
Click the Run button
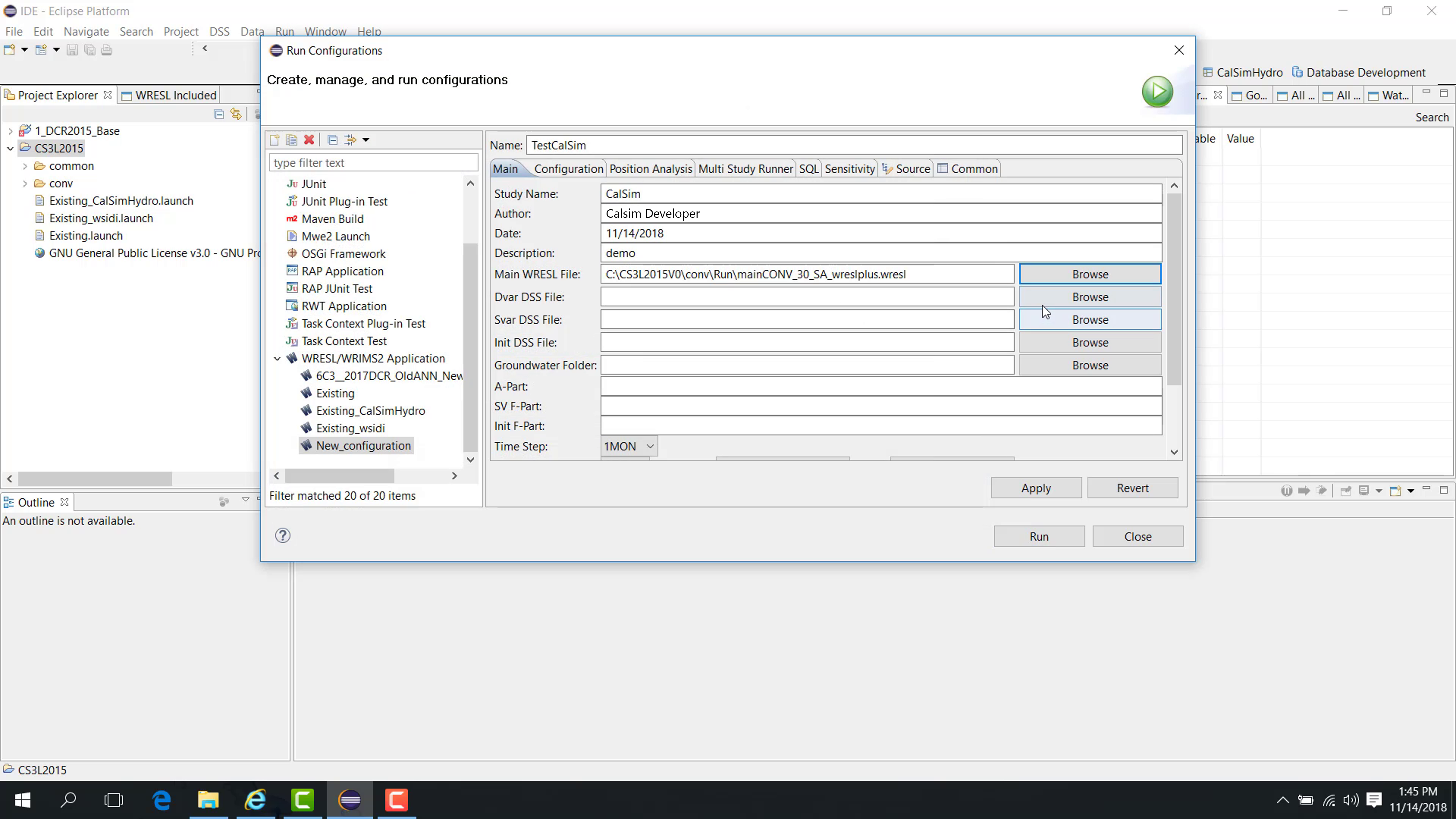(x=1039, y=536)
